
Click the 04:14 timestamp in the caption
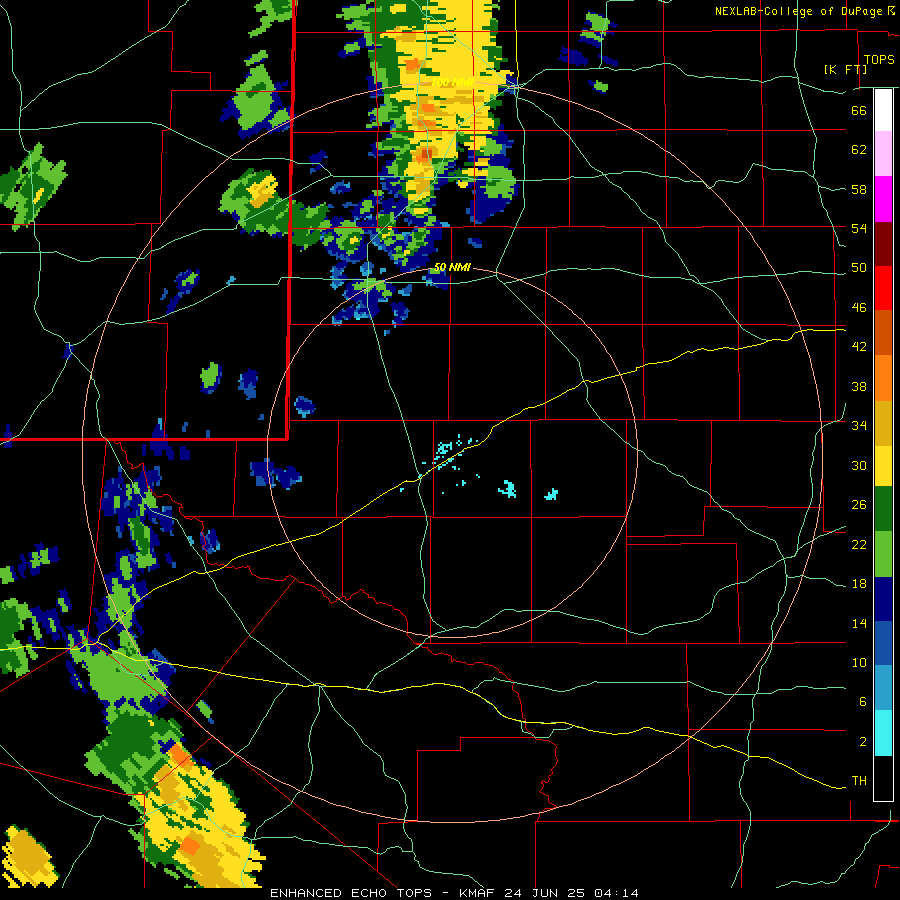[616, 893]
